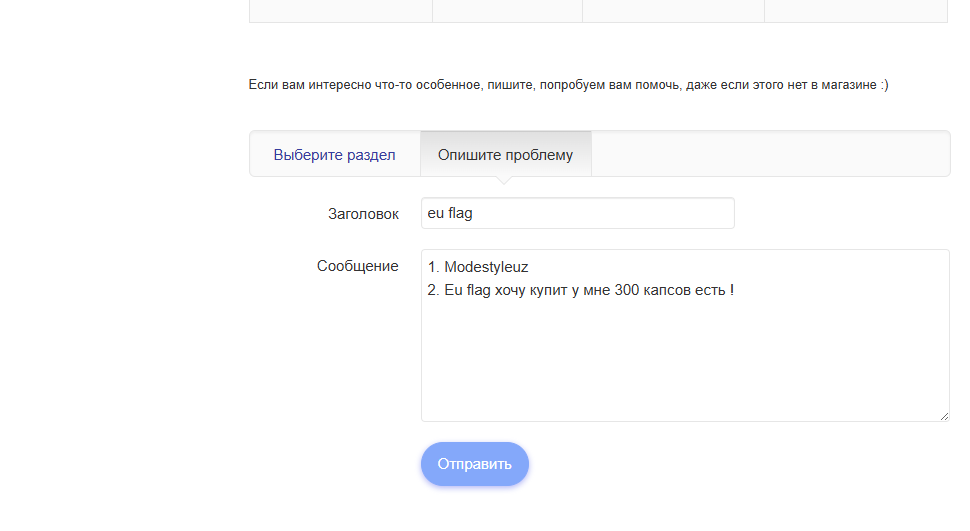Click the second empty table cell at the top
The image size is (970, 531).
(x=507, y=10)
